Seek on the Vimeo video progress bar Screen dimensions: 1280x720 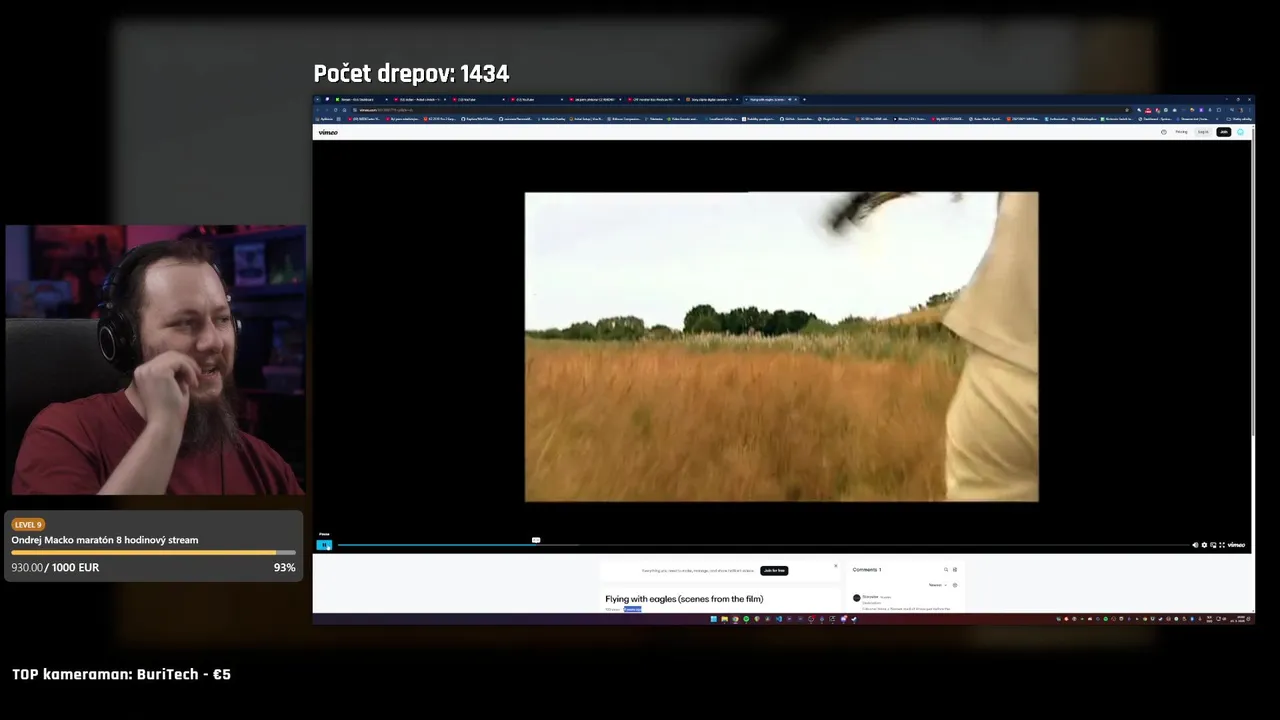(764, 545)
